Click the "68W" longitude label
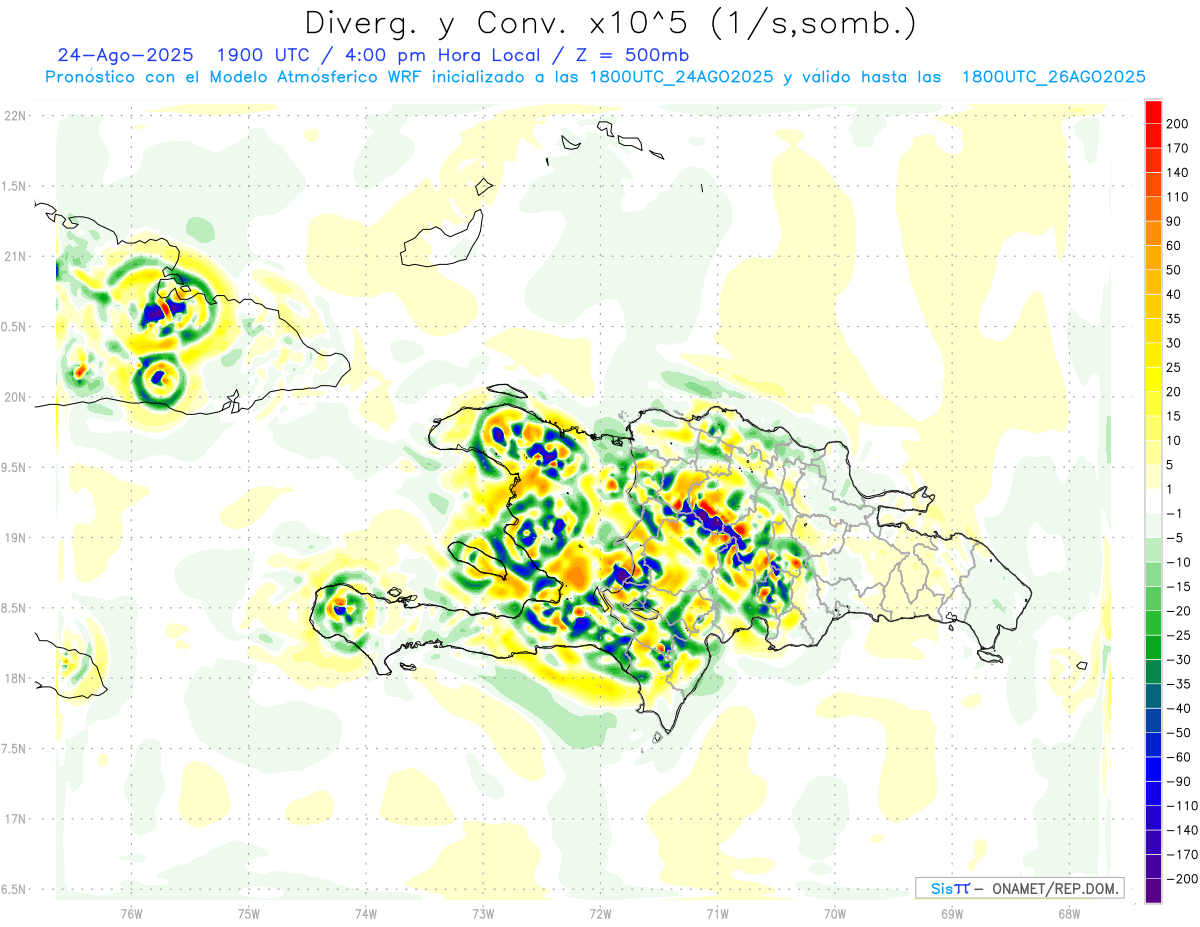This screenshot has width=1200, height=927. tap(1068, 914)
